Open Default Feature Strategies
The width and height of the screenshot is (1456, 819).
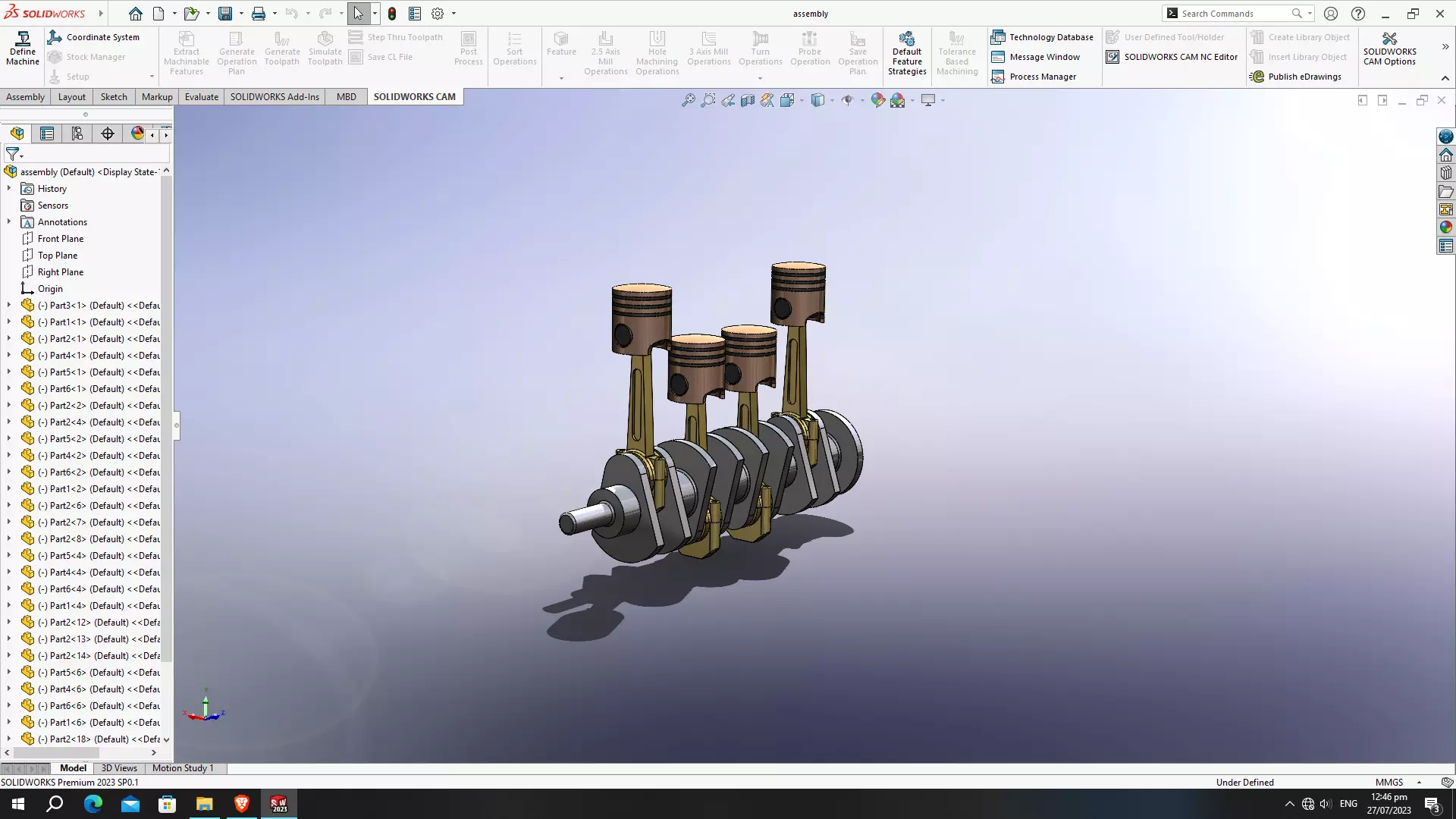(907, 53)
